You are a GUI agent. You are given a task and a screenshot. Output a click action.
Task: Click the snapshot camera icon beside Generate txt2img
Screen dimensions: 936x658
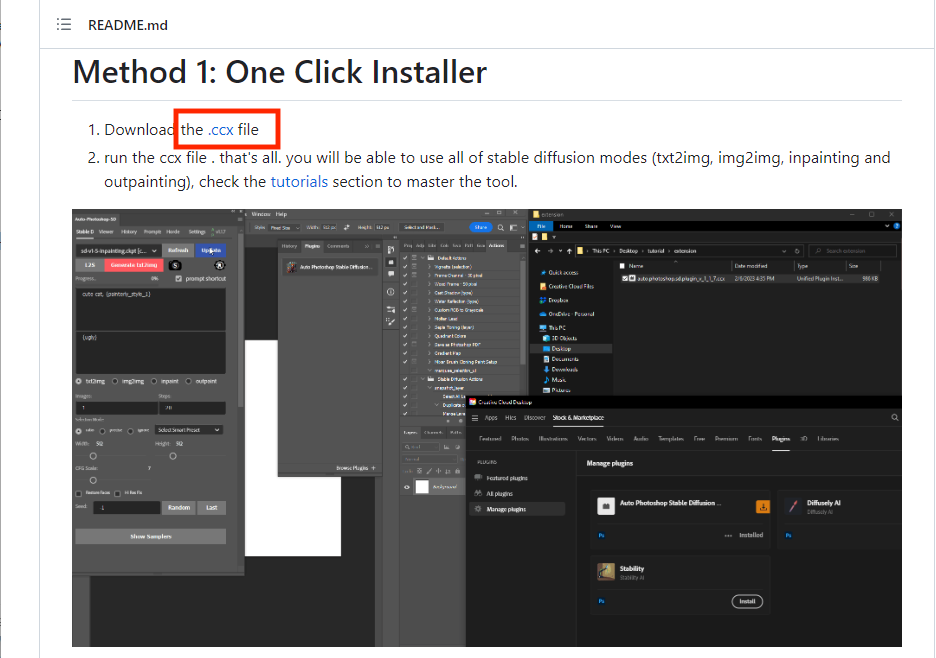click(x=175, y=265)
